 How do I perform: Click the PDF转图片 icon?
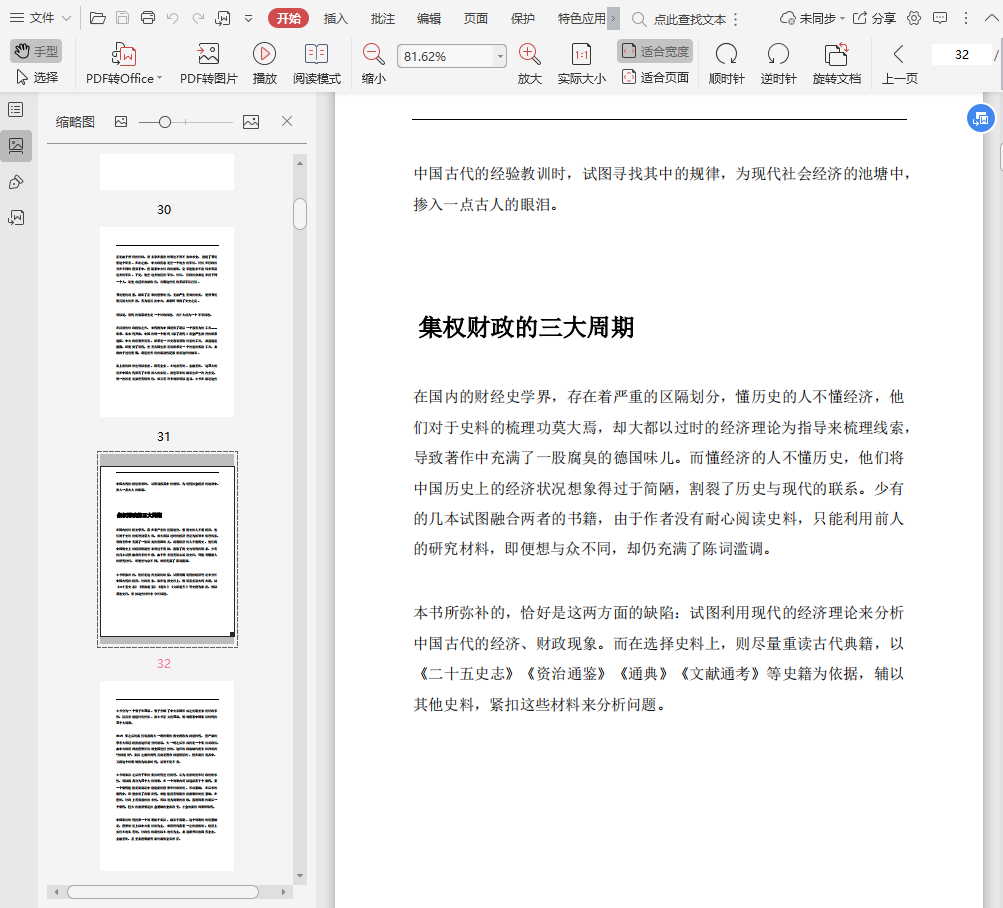coord(208,55)
